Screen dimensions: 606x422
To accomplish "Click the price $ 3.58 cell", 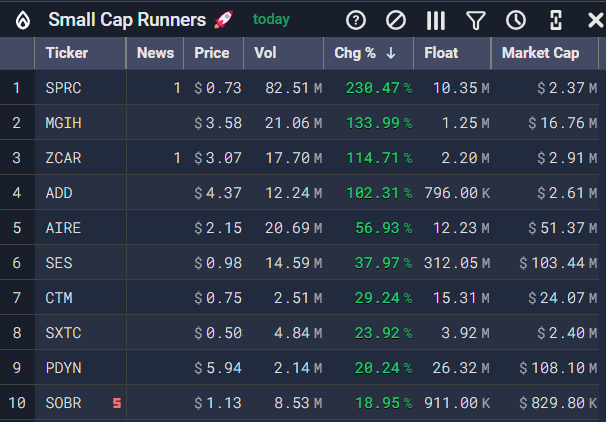I will coord(218,123).
